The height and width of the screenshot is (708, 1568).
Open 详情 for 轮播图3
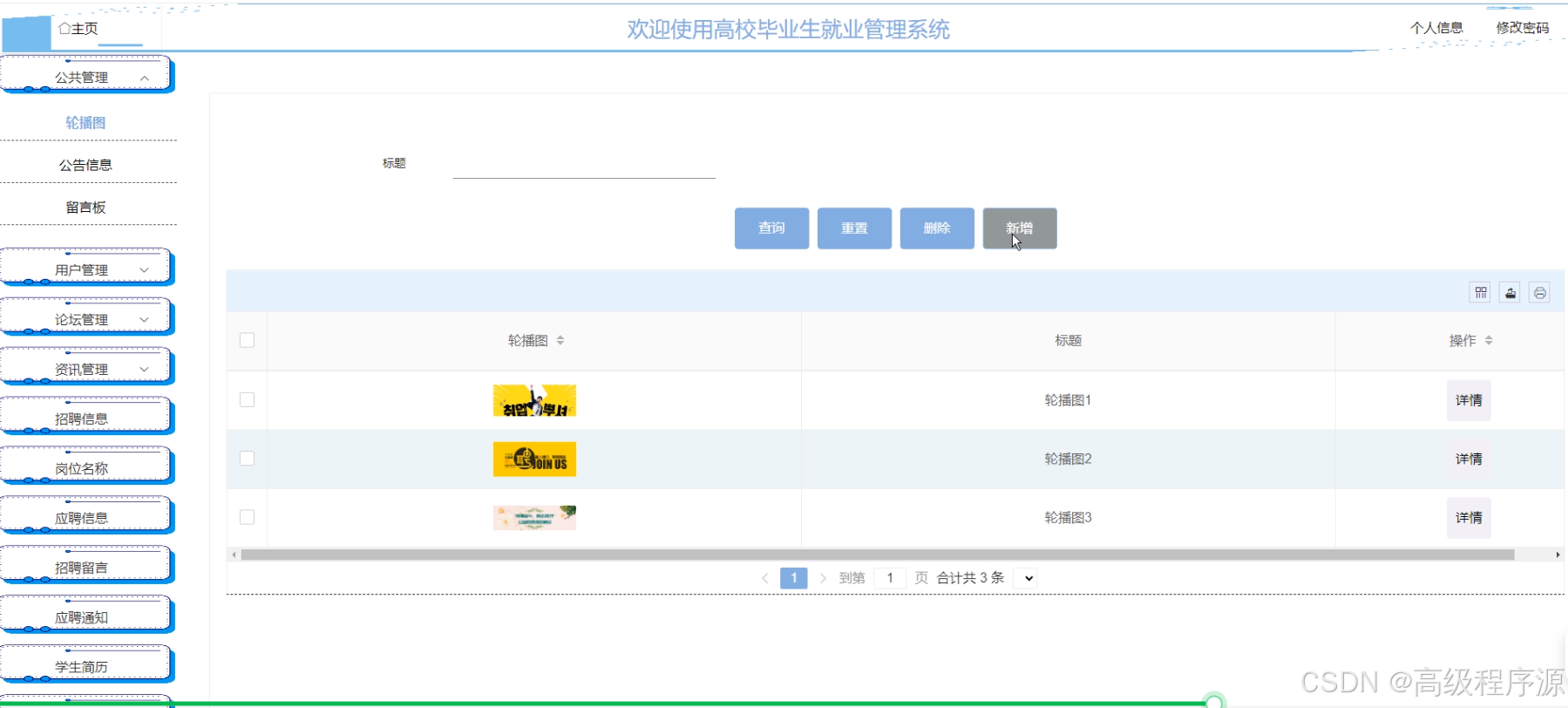tap(1469, 518)
